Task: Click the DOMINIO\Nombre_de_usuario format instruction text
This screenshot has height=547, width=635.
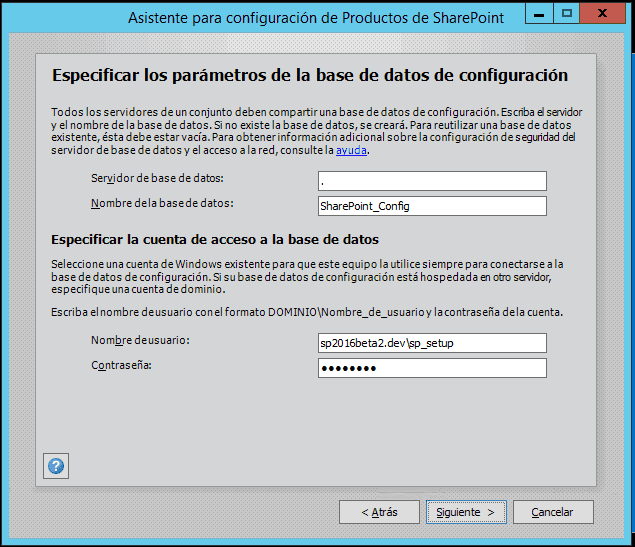Action: pyautogui.click(x=307, y=312)
